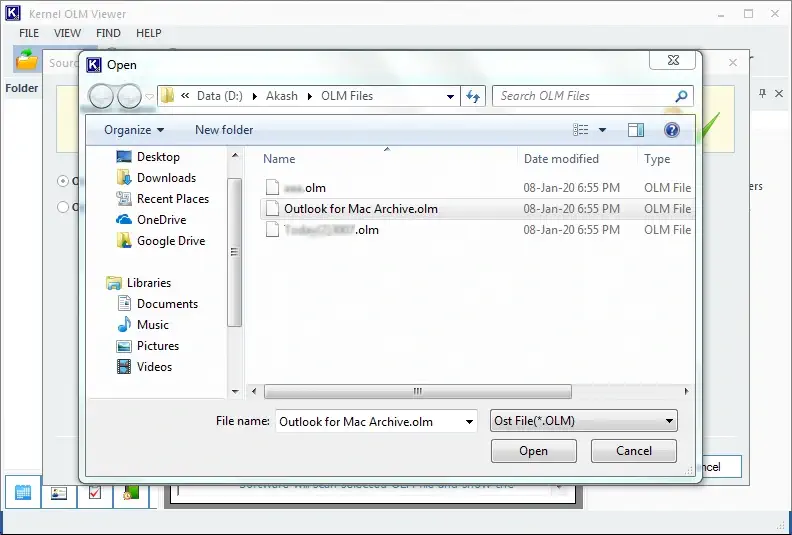Create a New folder
792x535 pixels.
point(224,130)
